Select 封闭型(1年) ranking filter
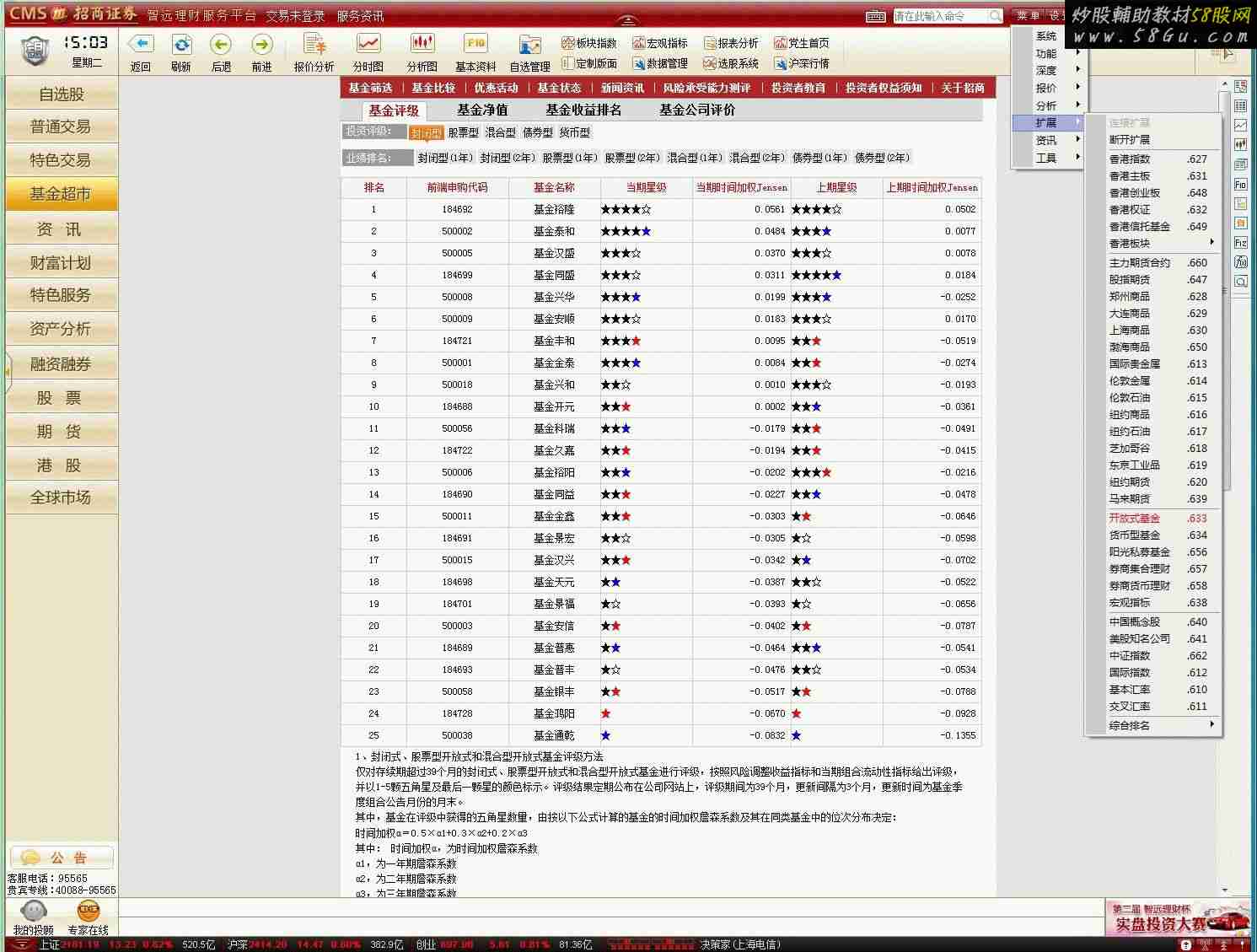The width and height of the screenshot is (1257, 952). coord(445,158)
